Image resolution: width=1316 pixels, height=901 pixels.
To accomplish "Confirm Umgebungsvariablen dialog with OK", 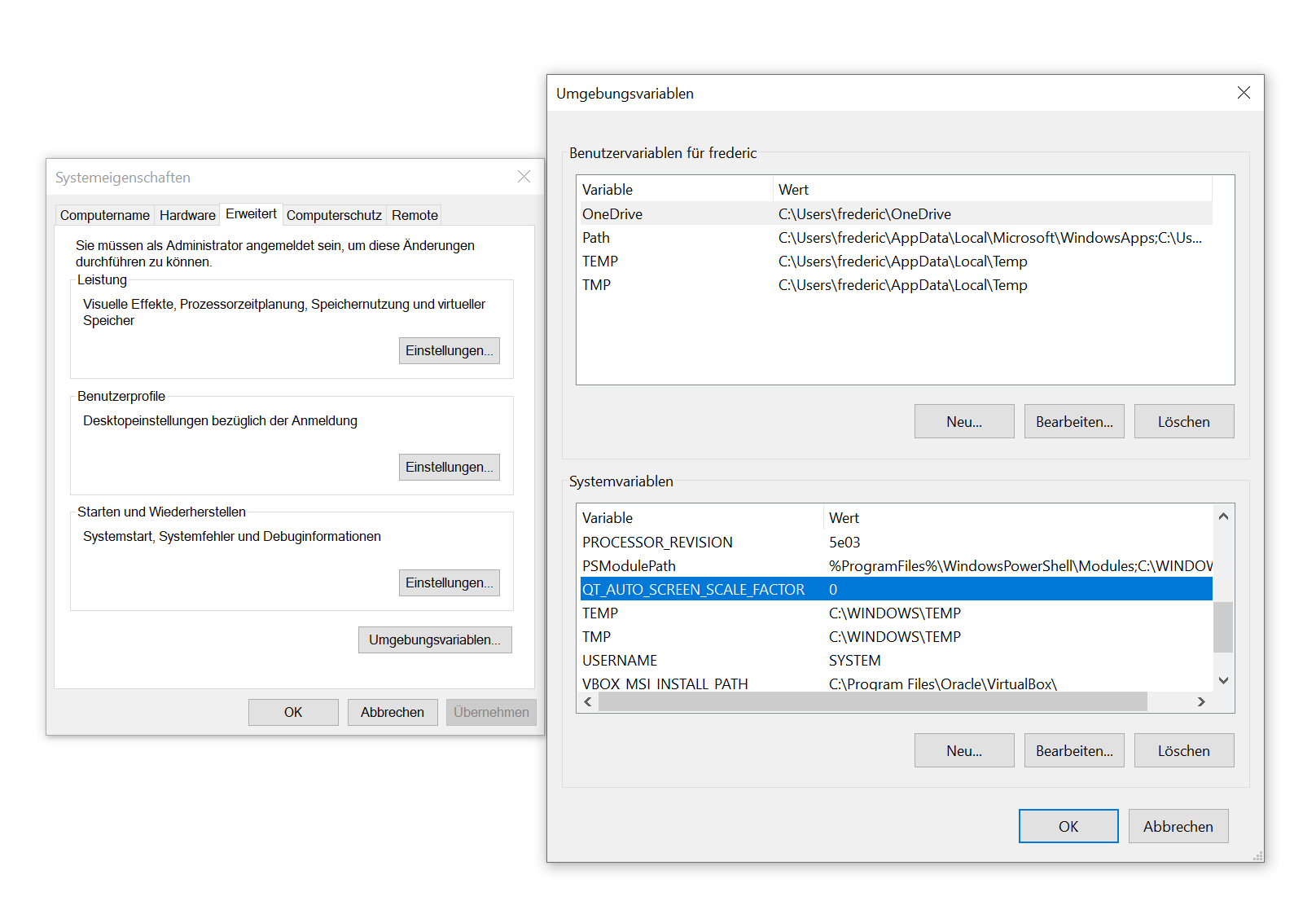I will [1068, 826].
